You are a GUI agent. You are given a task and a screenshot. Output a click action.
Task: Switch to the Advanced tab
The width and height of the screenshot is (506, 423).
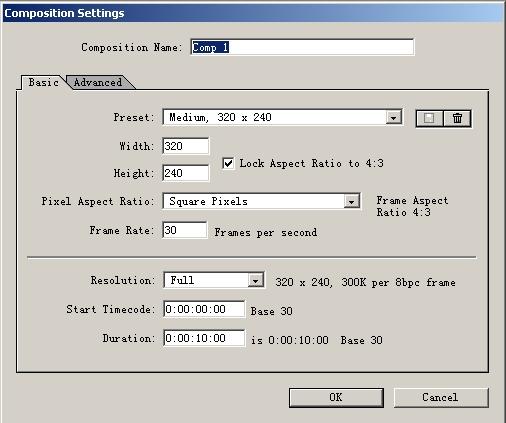coord(98,82)
